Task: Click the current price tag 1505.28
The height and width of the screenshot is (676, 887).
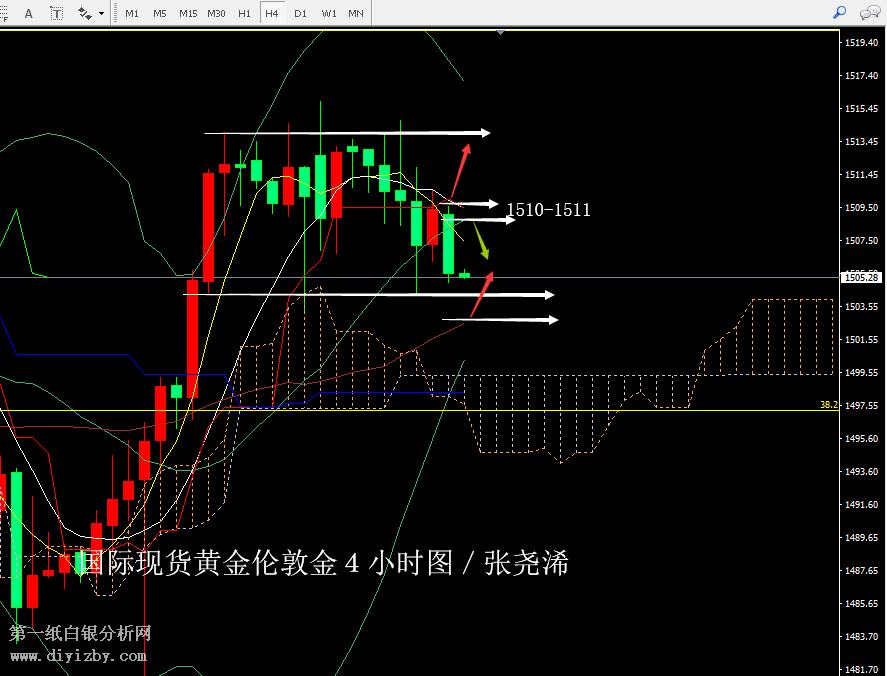Action: [861, 277]
